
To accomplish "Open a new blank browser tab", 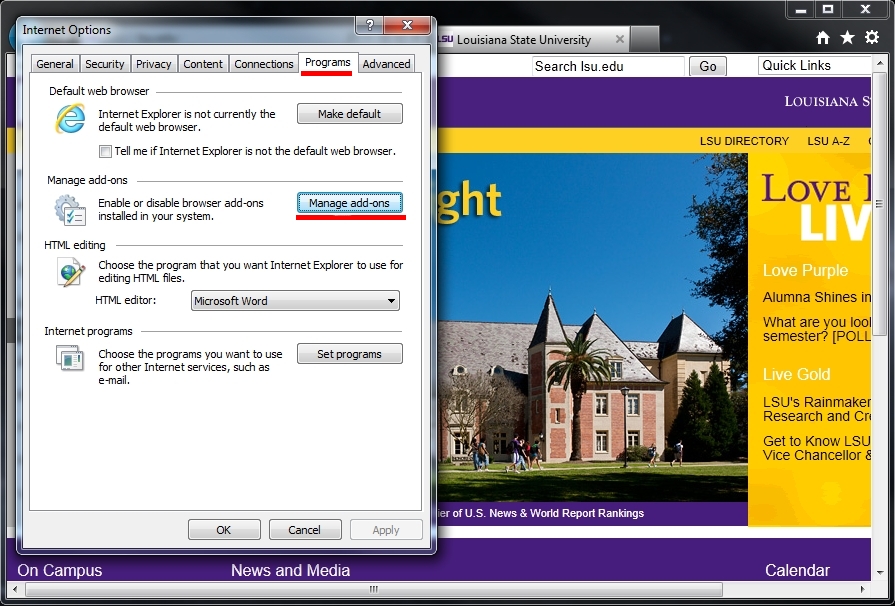I will [645, 39].
